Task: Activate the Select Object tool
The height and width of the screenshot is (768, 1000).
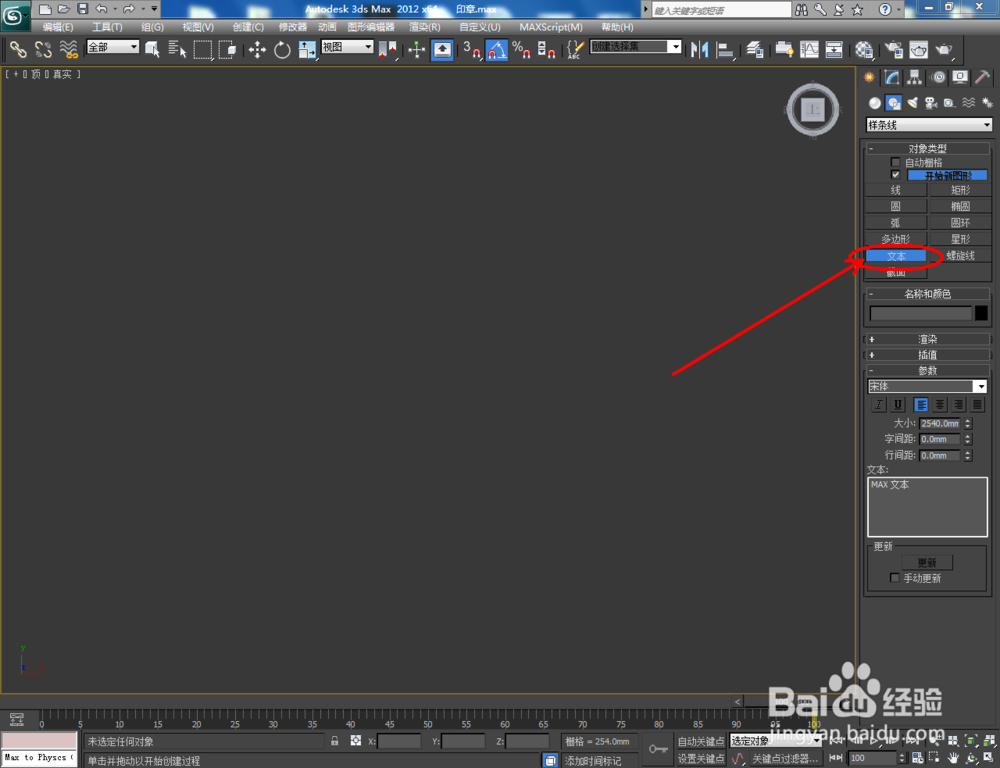Action: click(152, 49)
